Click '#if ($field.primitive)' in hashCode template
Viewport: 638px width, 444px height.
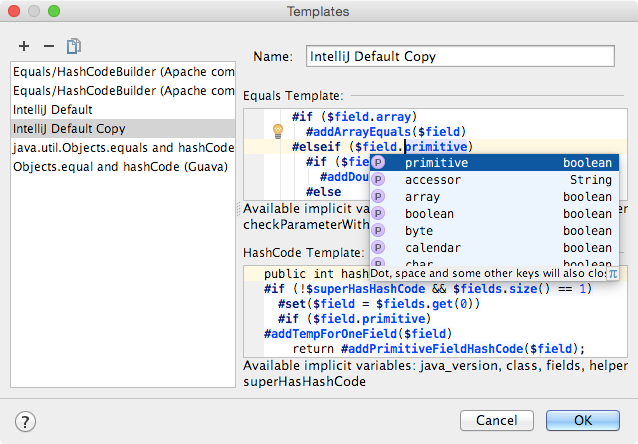(x=354, y=319)
